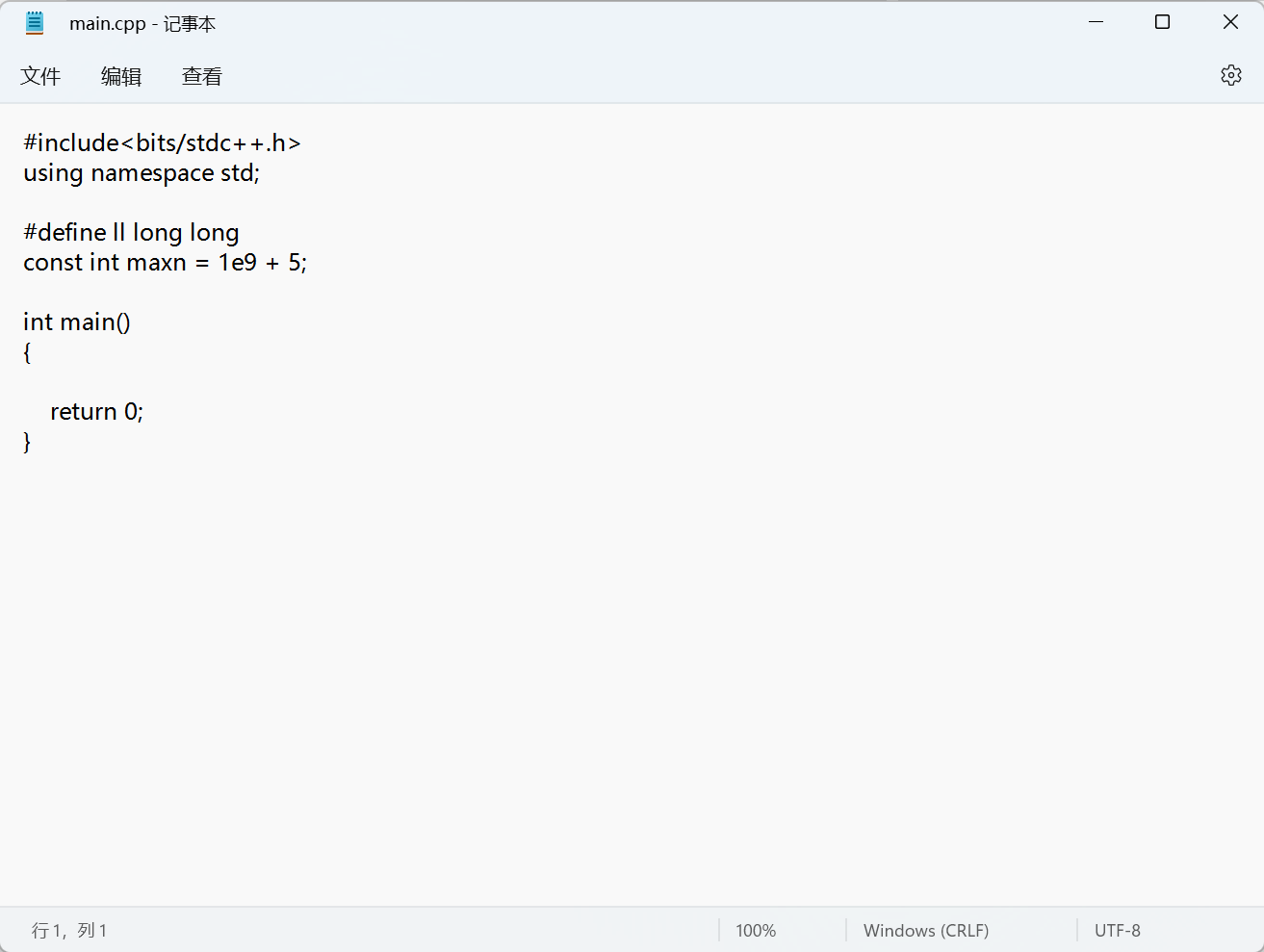Open Notepad settings via the gear icon
Image resolution: width=1264 pixels, height=952 pixels.
(1230, 75)
